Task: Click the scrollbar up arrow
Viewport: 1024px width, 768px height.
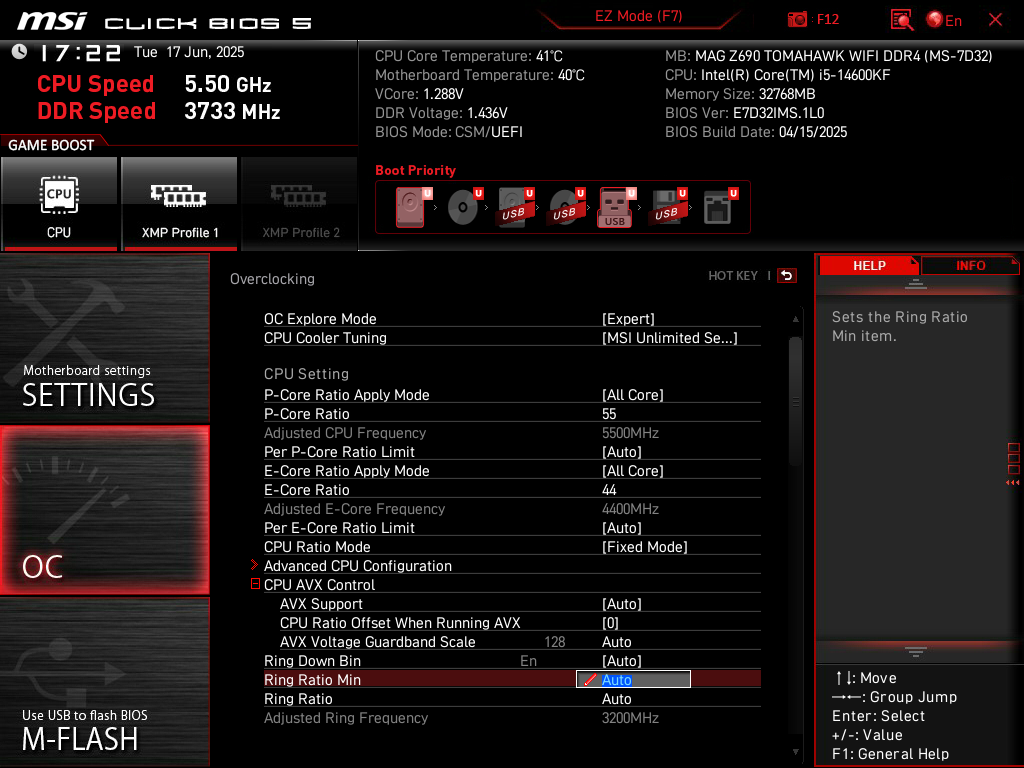Action: click(795, 319)
